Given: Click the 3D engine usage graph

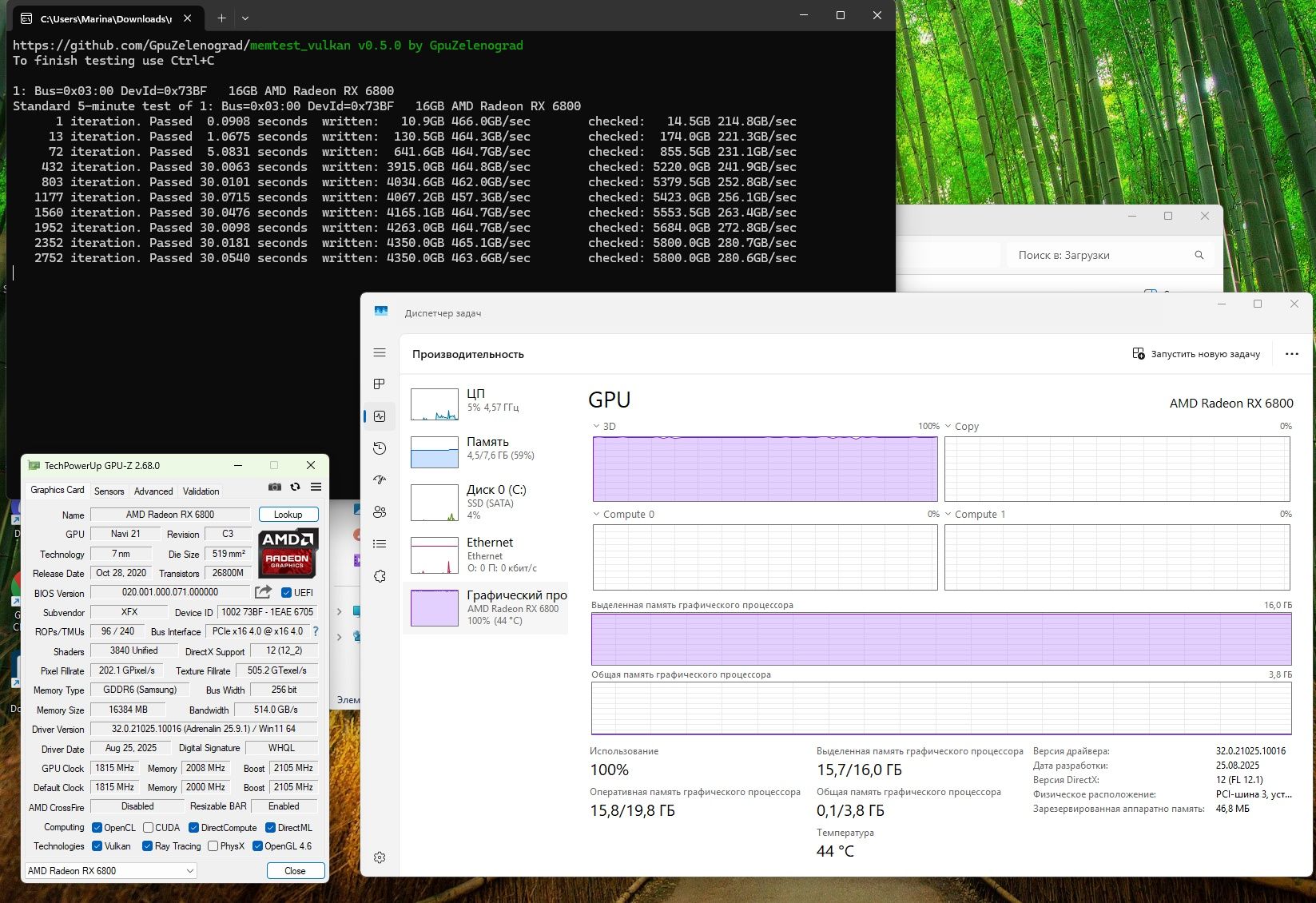Looking at the screenshot, I should coord(765,469).
